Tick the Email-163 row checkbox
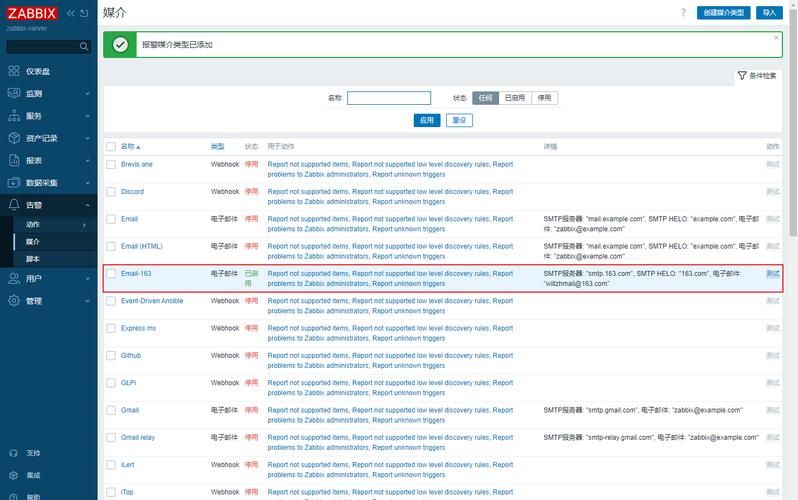 pyautogui.click(x=111, y=273)
